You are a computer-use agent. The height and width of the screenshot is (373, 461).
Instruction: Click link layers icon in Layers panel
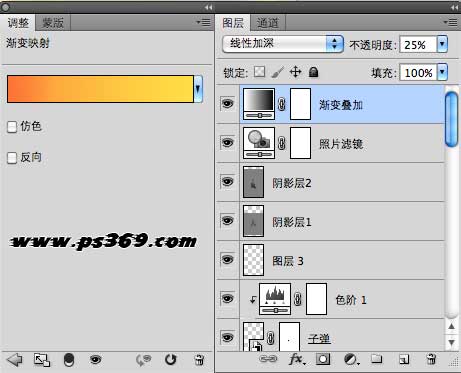click(x=268, y=359)
